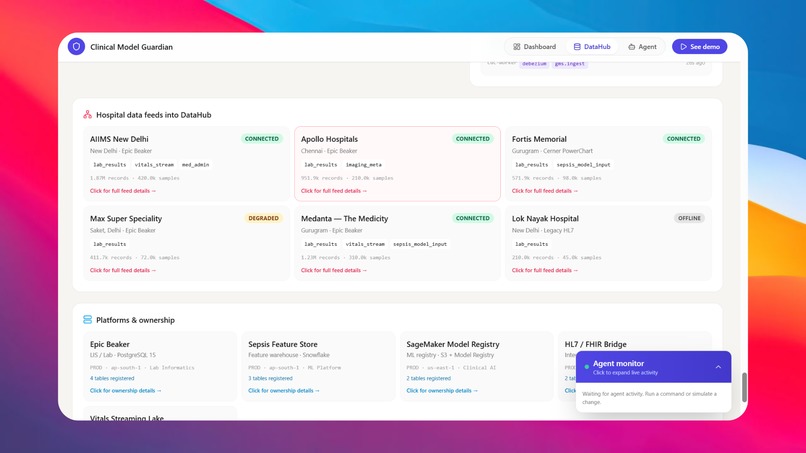This screenshot has width=806, height=453.
Task: Open Lok Nayak Hospital full feed details
Action: click(x=545, y=270)
